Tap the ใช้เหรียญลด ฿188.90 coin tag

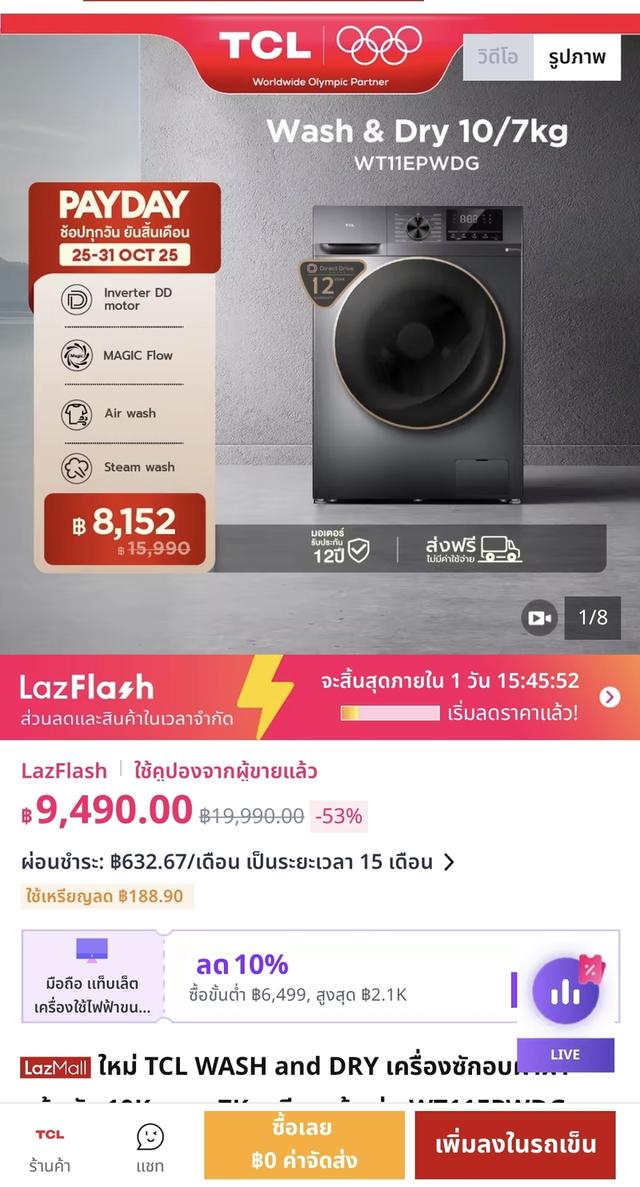click(106, 896)
